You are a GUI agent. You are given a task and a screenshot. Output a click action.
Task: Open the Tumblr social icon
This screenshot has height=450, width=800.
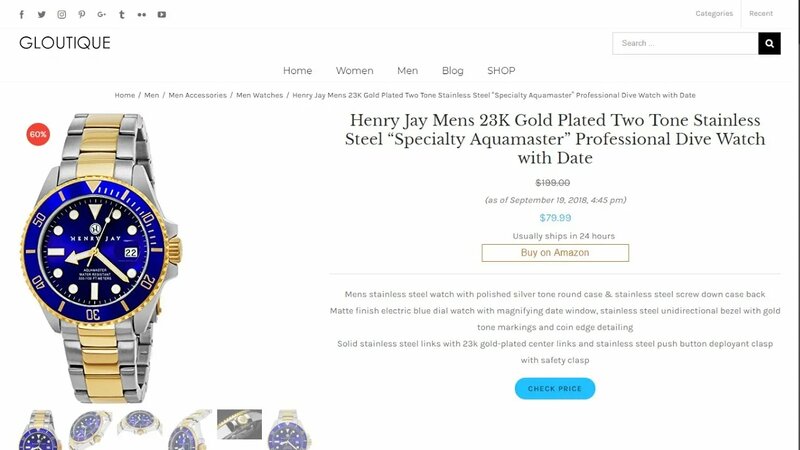[121, 14]
